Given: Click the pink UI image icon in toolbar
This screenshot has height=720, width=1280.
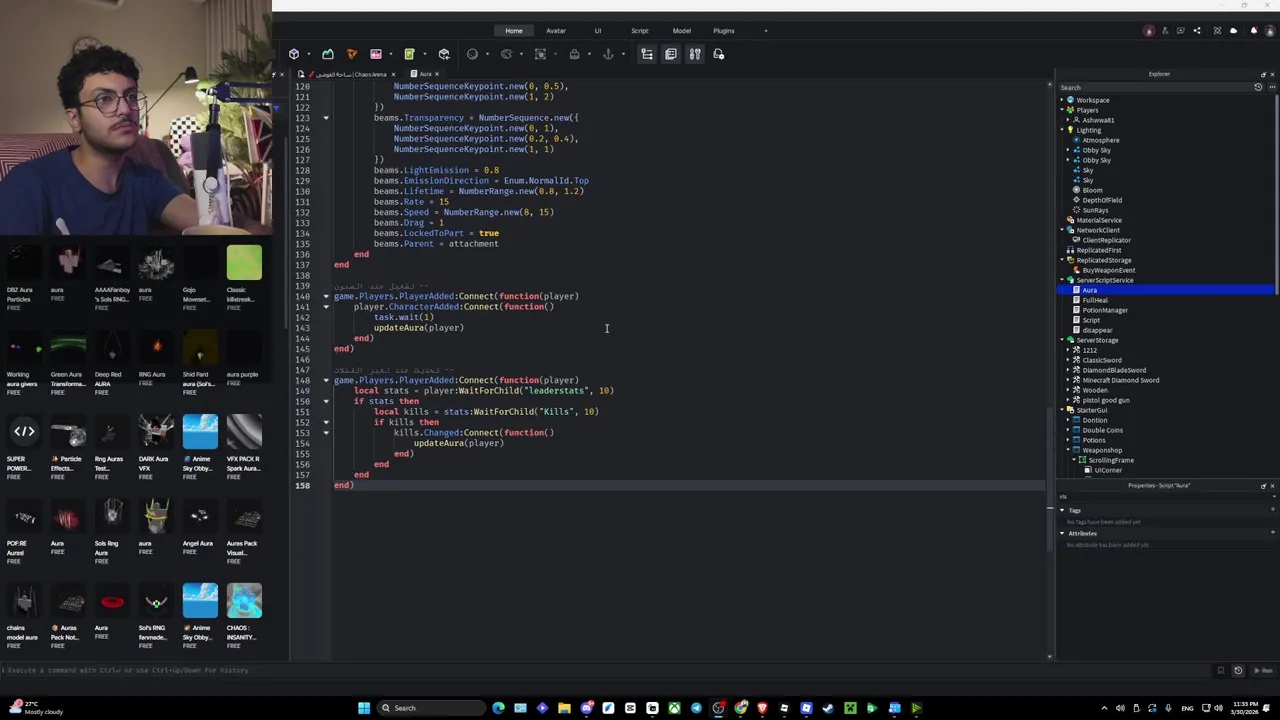Looking at the screenshot, I should pos(376,54).
